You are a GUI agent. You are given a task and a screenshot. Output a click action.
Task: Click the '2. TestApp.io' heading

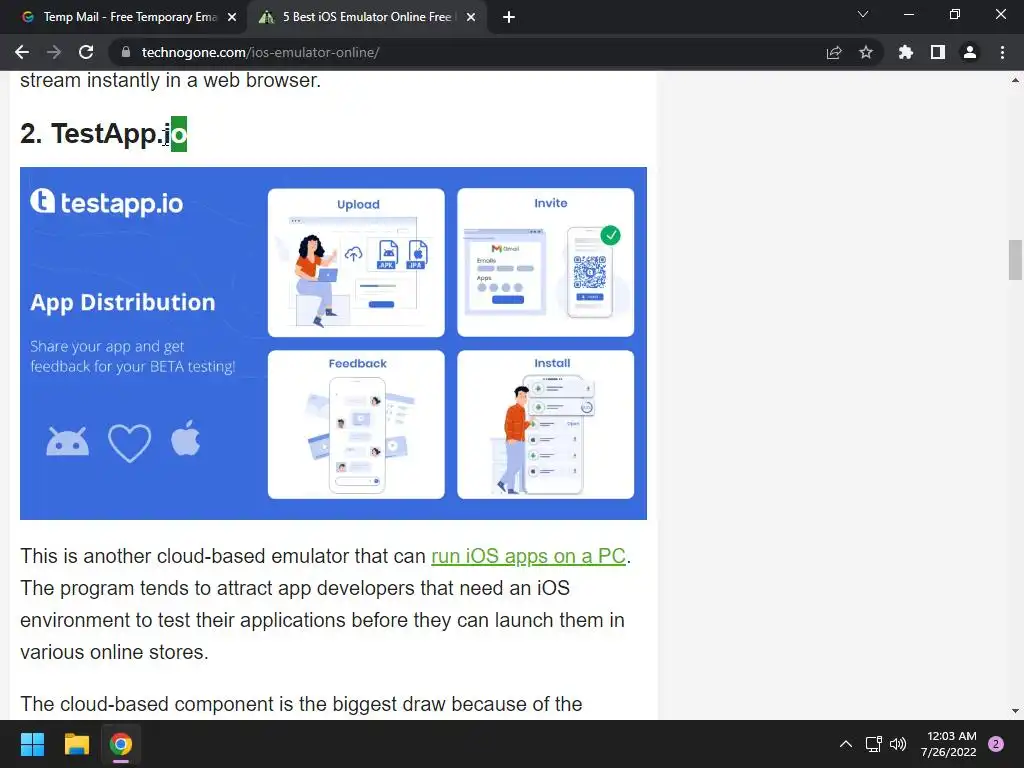point(103,133)
